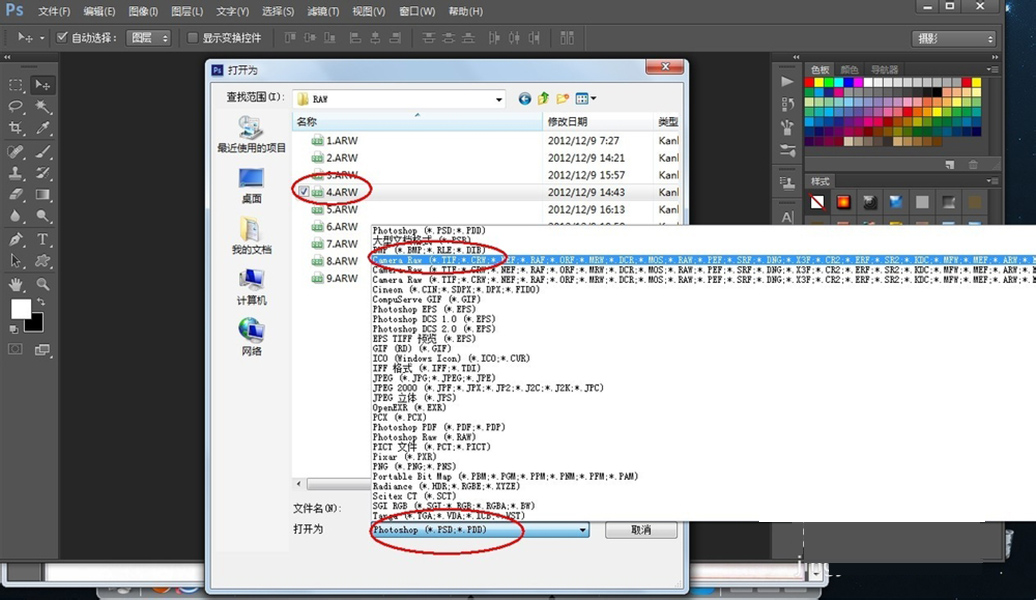Open the 样式 panel options menu
Screen dimensions: 1036x600
(992, 181)
